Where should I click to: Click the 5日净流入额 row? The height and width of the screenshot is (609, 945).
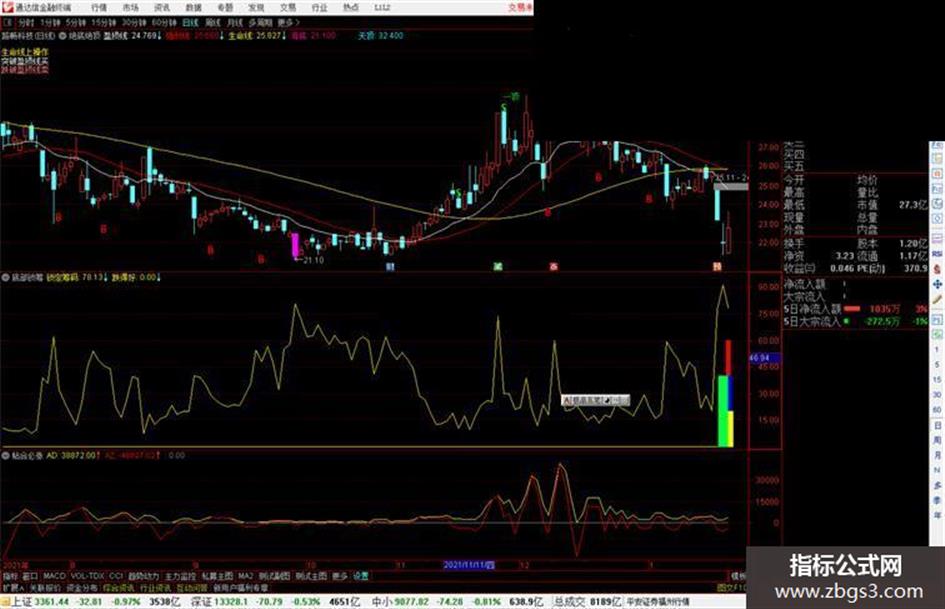855,309
